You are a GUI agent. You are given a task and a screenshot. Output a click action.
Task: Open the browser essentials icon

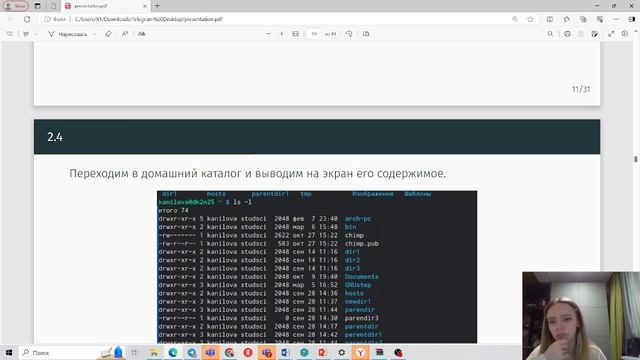600,19
